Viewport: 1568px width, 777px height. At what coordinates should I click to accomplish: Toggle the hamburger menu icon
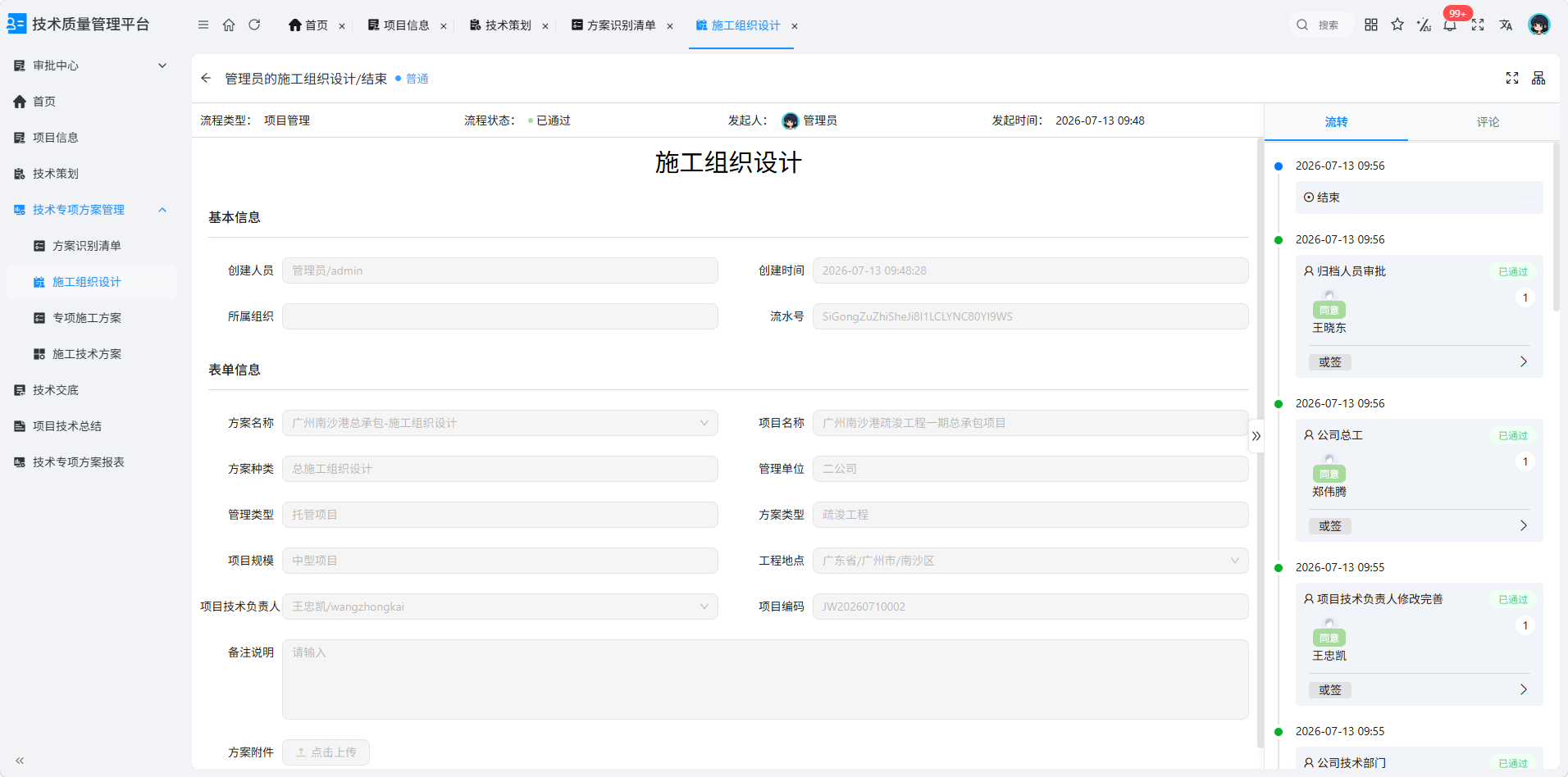click(203, 25)
